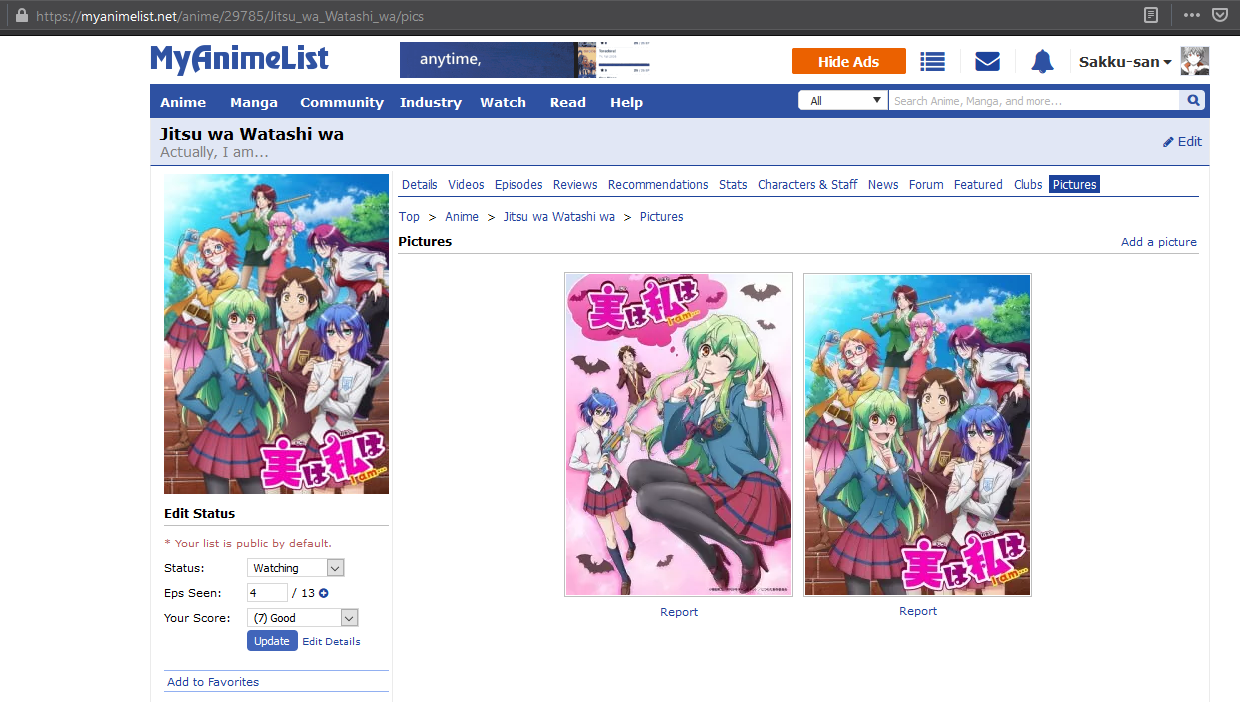Screen dimensions: 1240x702
Task: Report the group cast picture
Action: (918, 611)
